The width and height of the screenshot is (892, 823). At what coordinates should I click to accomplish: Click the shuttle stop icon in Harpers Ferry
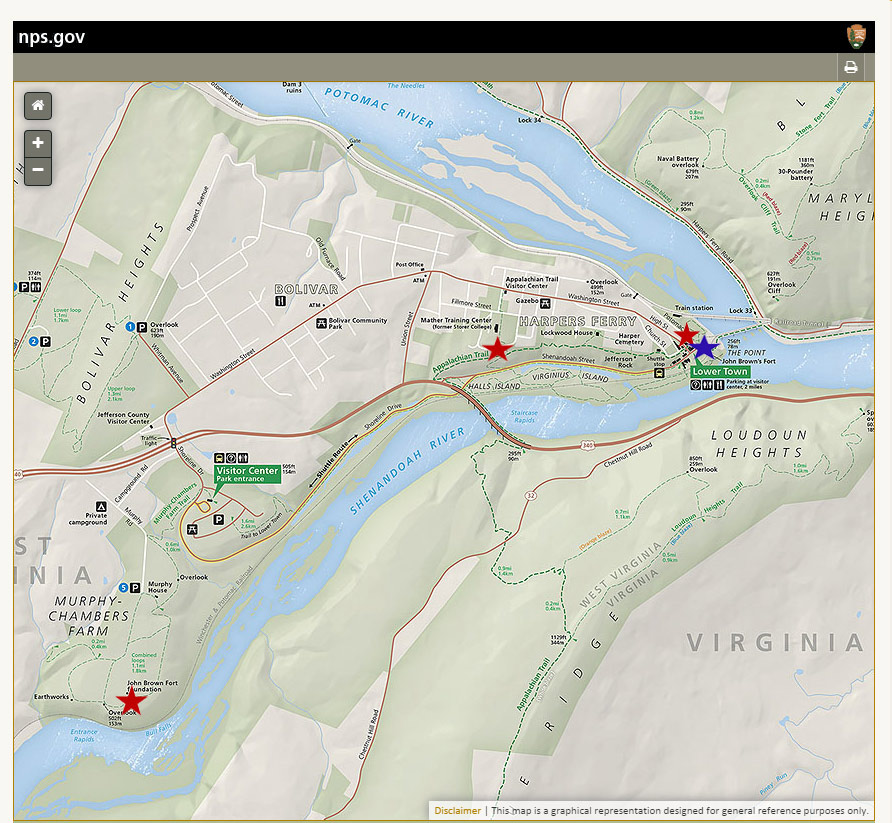click(x=659, y=373)
